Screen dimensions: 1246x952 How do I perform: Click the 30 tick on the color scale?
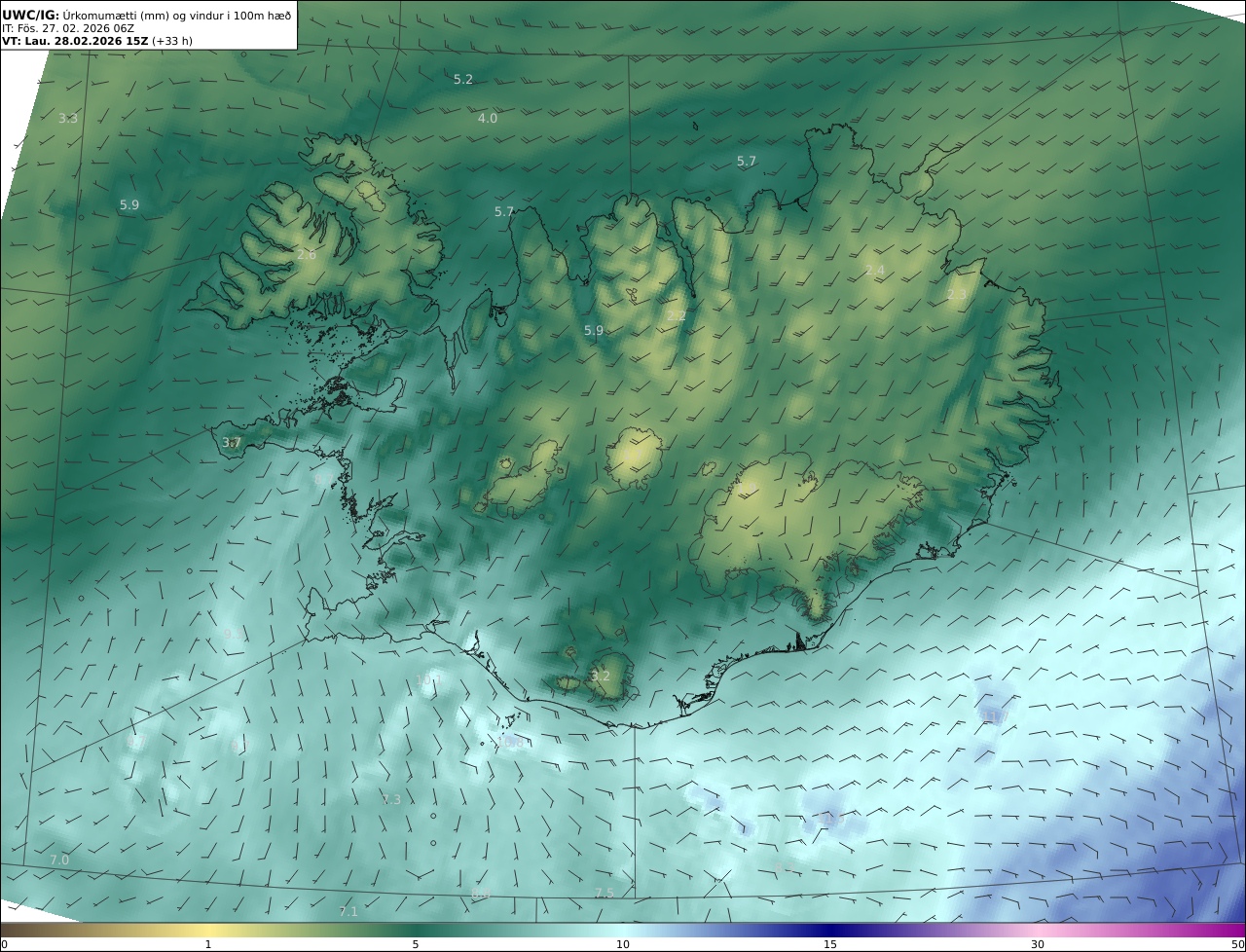coord(1038,944)
